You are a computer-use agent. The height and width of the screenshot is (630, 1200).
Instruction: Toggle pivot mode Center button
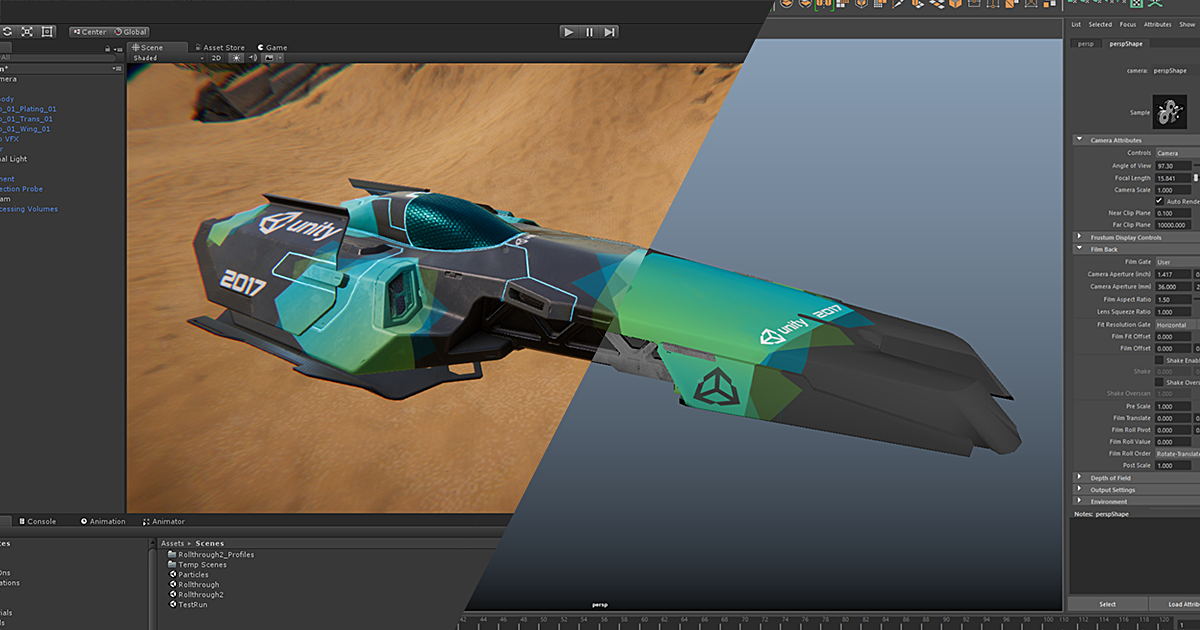click(89, 32)
